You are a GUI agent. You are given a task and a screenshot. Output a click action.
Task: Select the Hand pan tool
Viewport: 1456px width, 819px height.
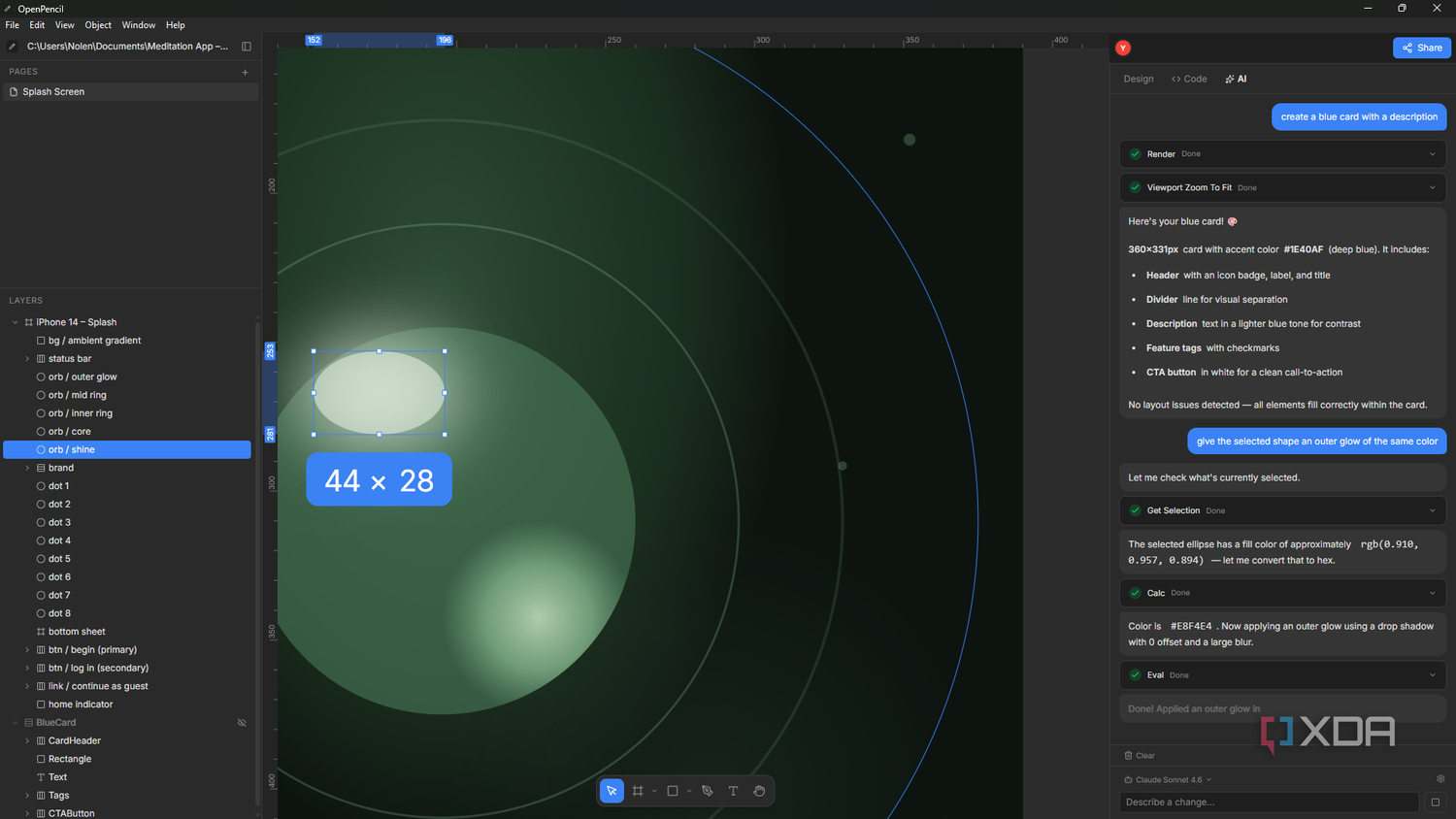pos(759,791)
